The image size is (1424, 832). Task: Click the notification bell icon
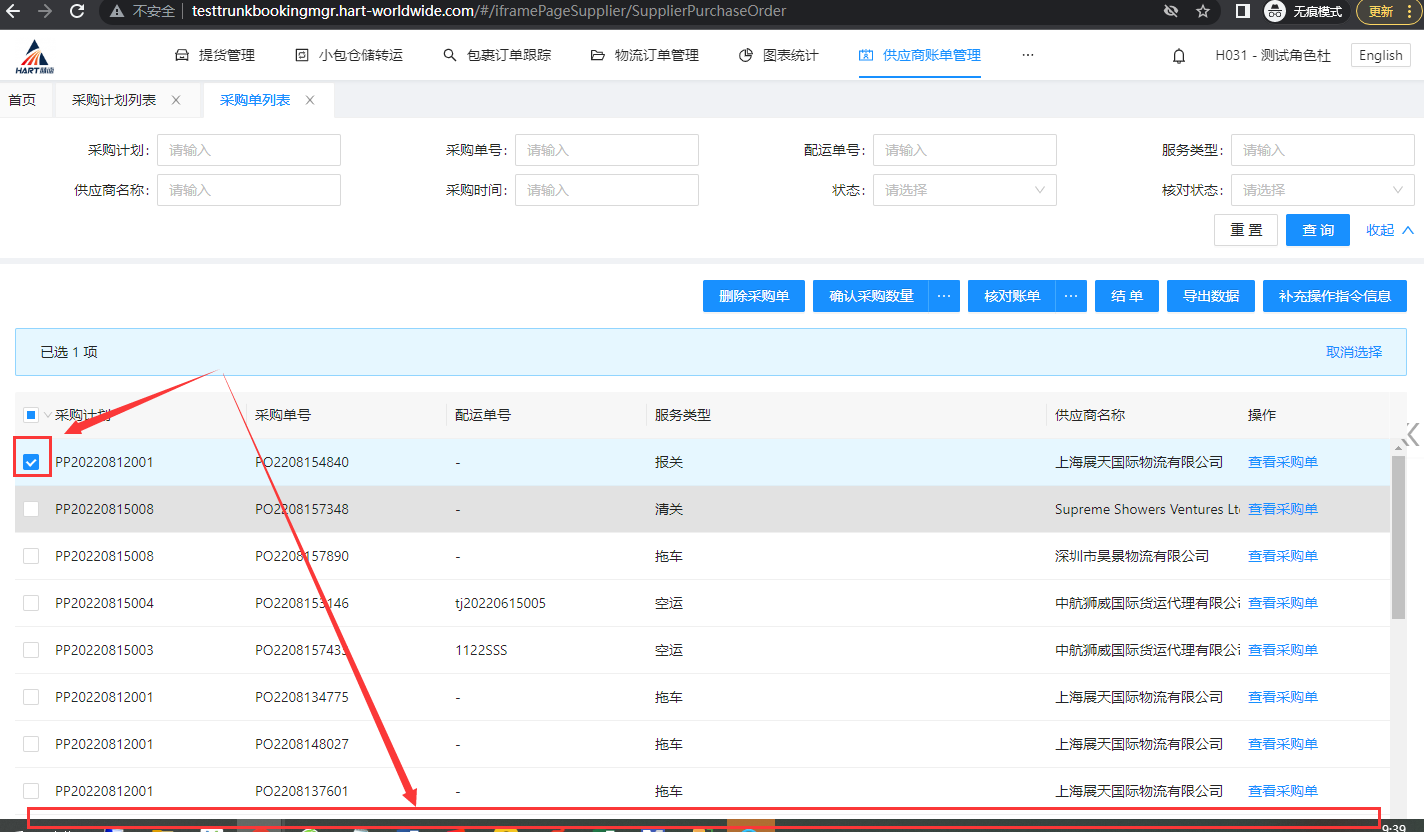pos(1179,56)
